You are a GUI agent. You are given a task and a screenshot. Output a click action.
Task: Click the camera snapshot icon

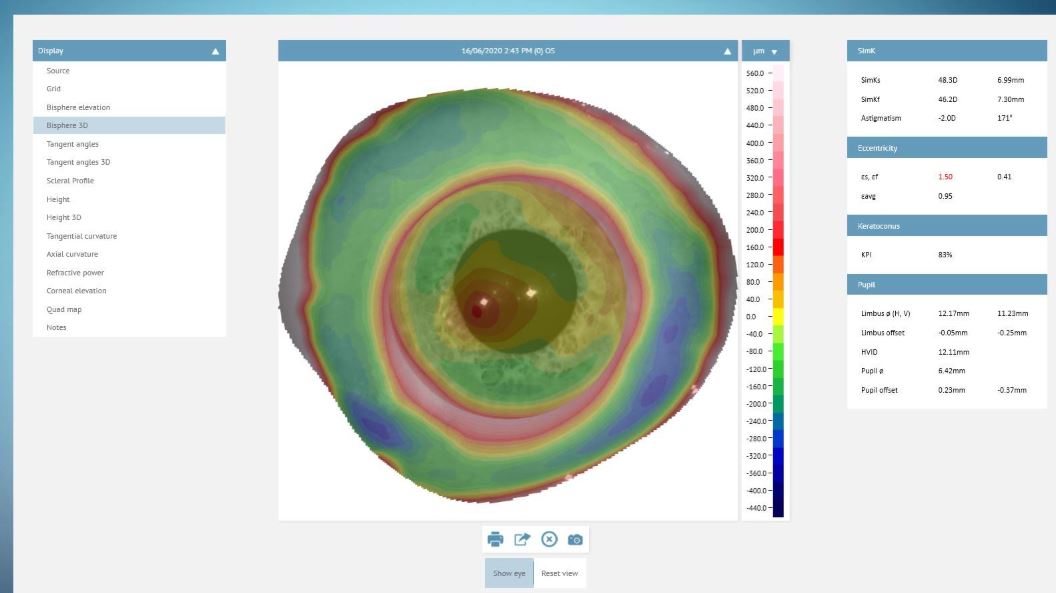pos(575,540)
